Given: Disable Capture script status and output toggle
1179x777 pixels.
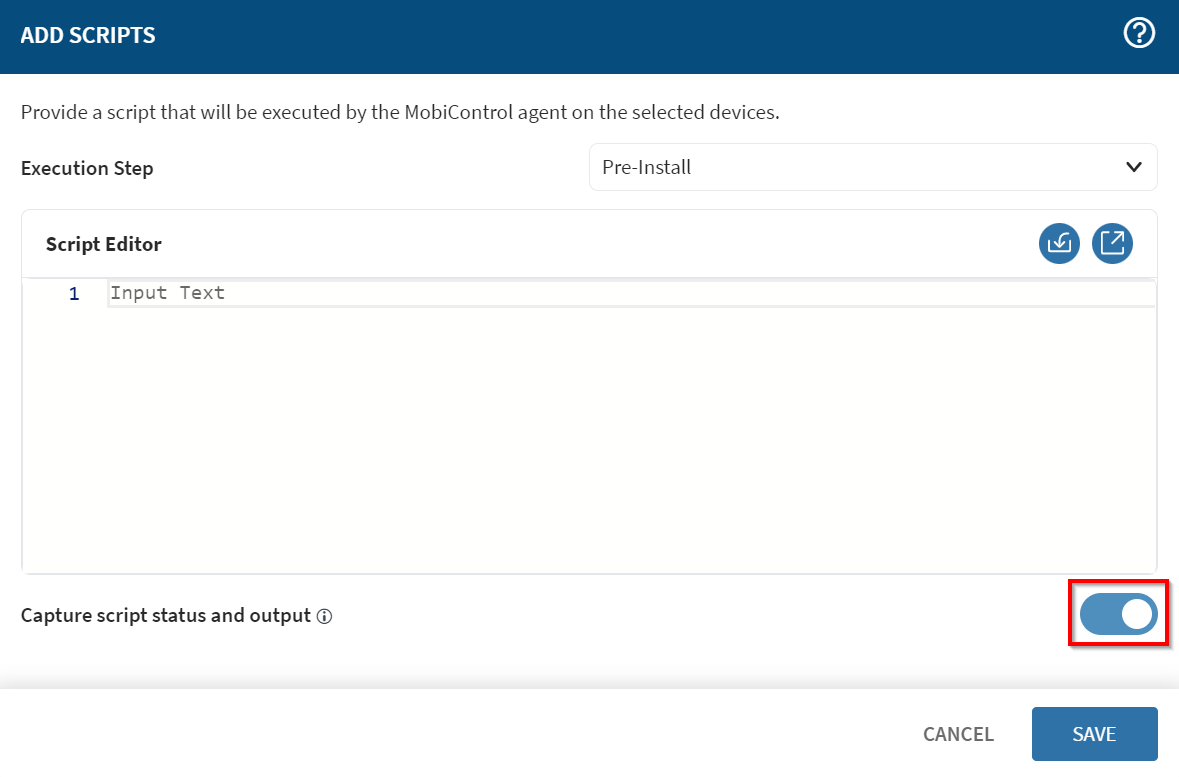Looking at the screenshot, I should 1118,616.
